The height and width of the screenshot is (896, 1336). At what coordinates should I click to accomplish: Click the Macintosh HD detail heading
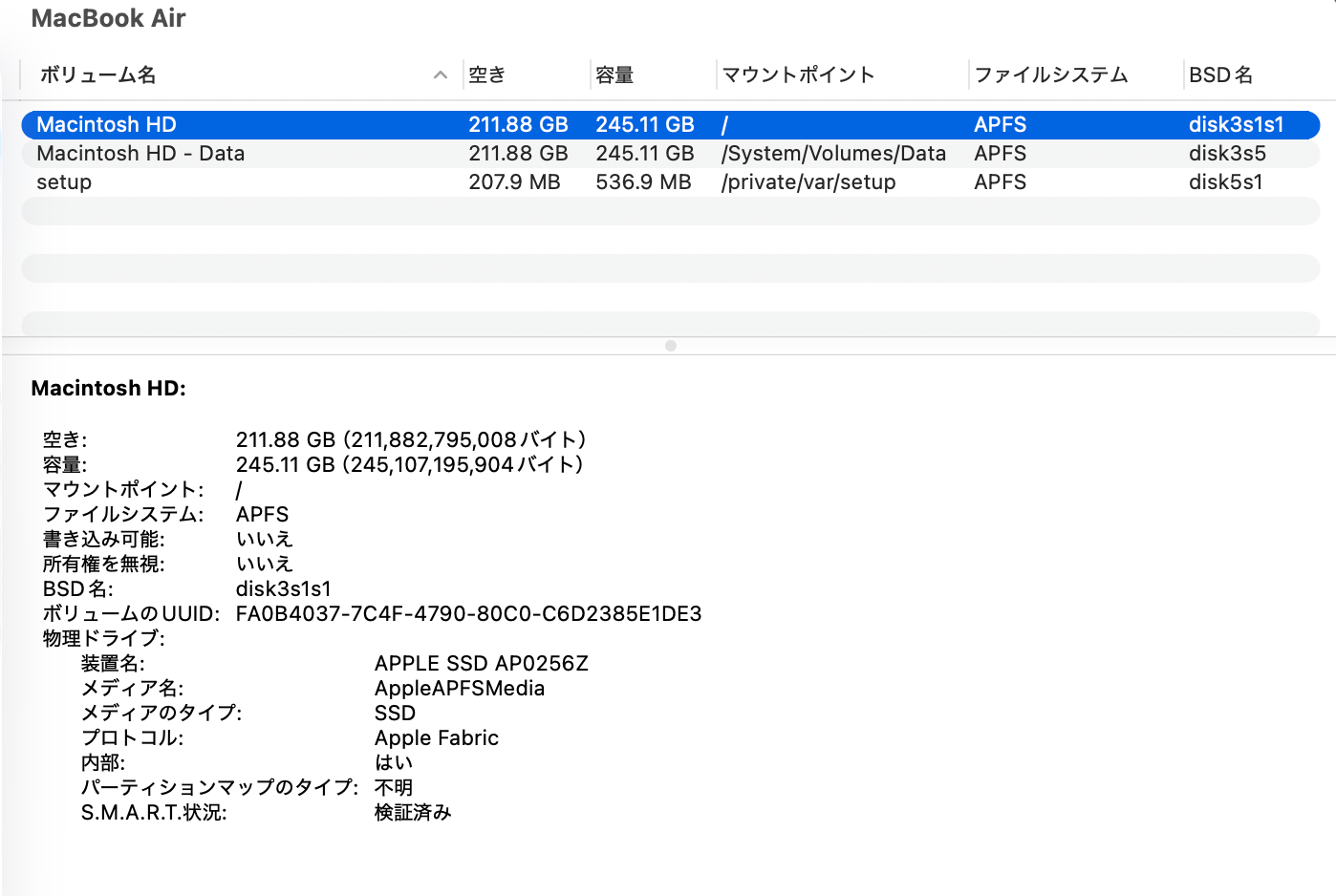click(108, 388)
